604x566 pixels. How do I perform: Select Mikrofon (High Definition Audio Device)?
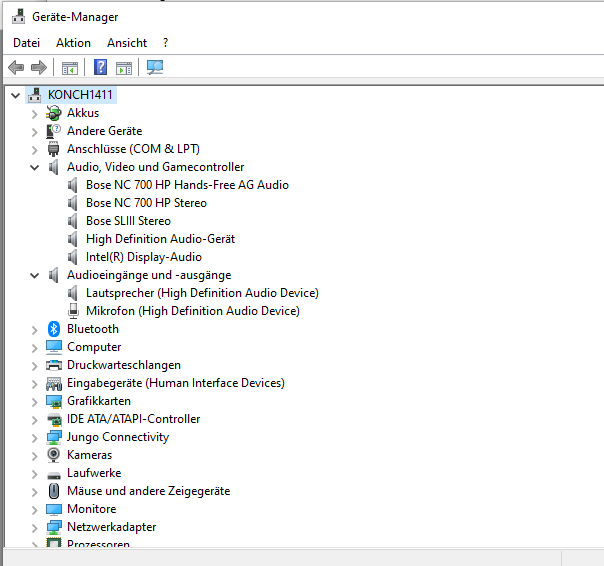193,311
